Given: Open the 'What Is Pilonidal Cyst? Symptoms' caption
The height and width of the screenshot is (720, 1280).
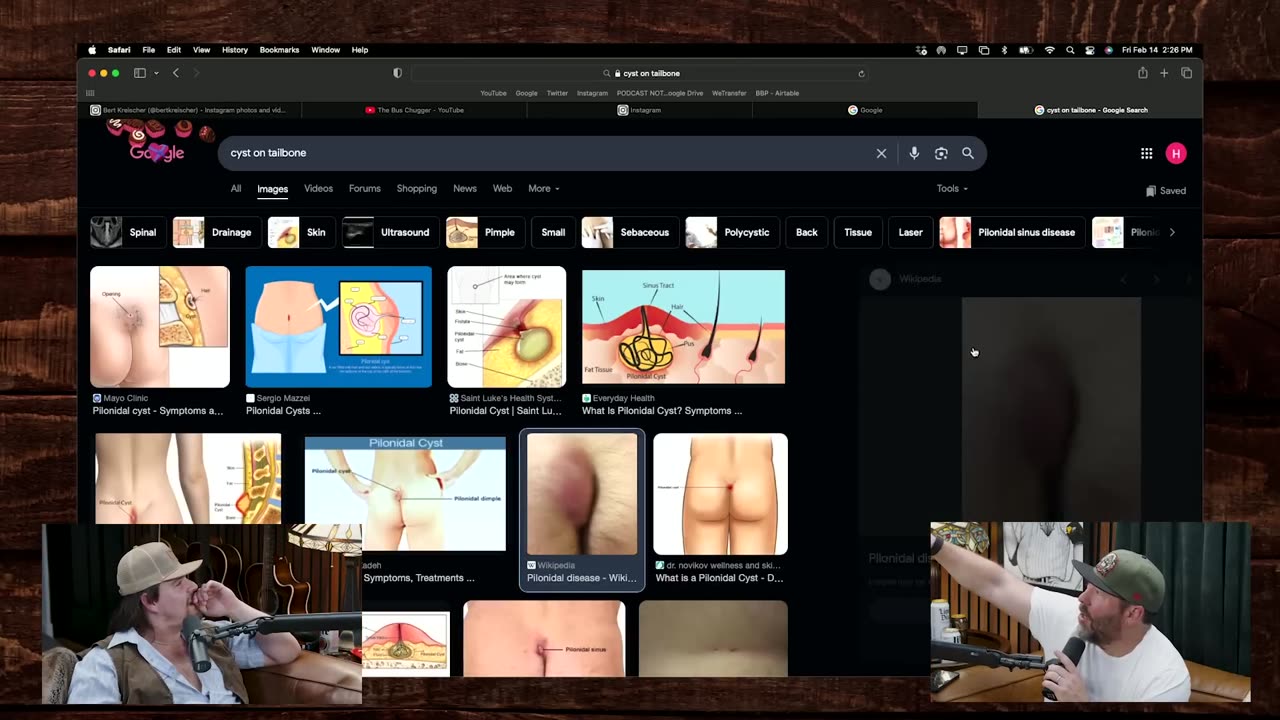Looking at the screenshot, I should [x=662, y=411].
